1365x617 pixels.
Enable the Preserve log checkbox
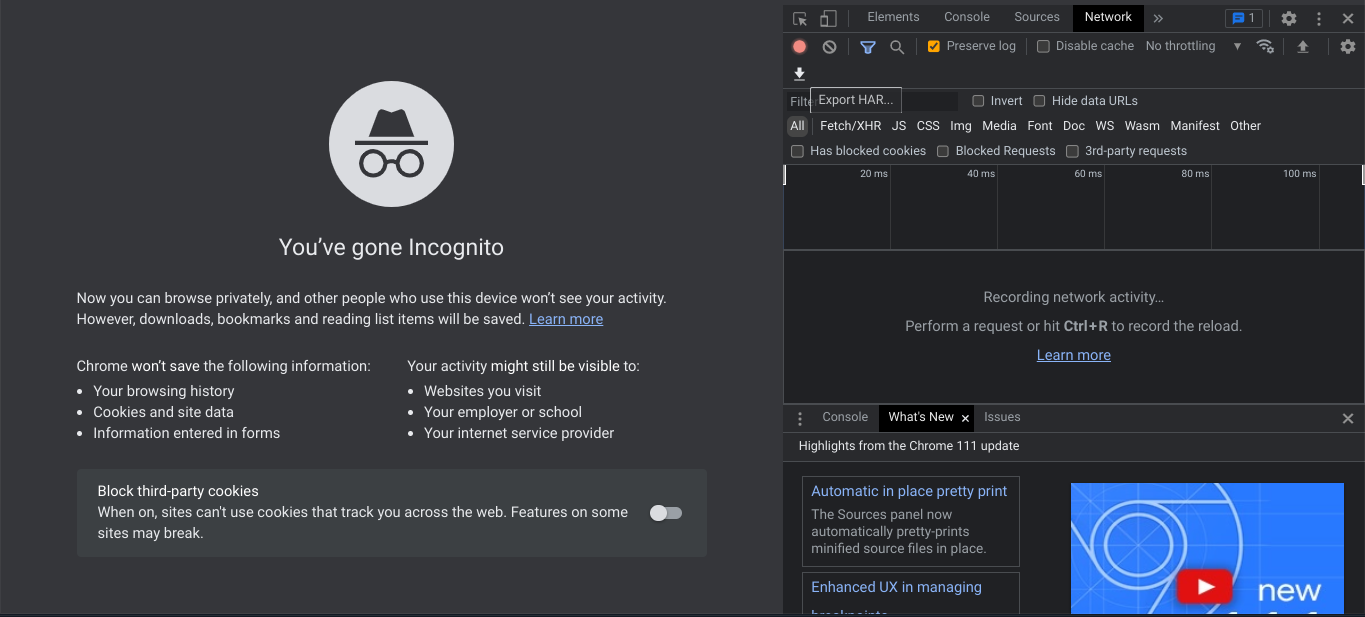click(934, 46)
